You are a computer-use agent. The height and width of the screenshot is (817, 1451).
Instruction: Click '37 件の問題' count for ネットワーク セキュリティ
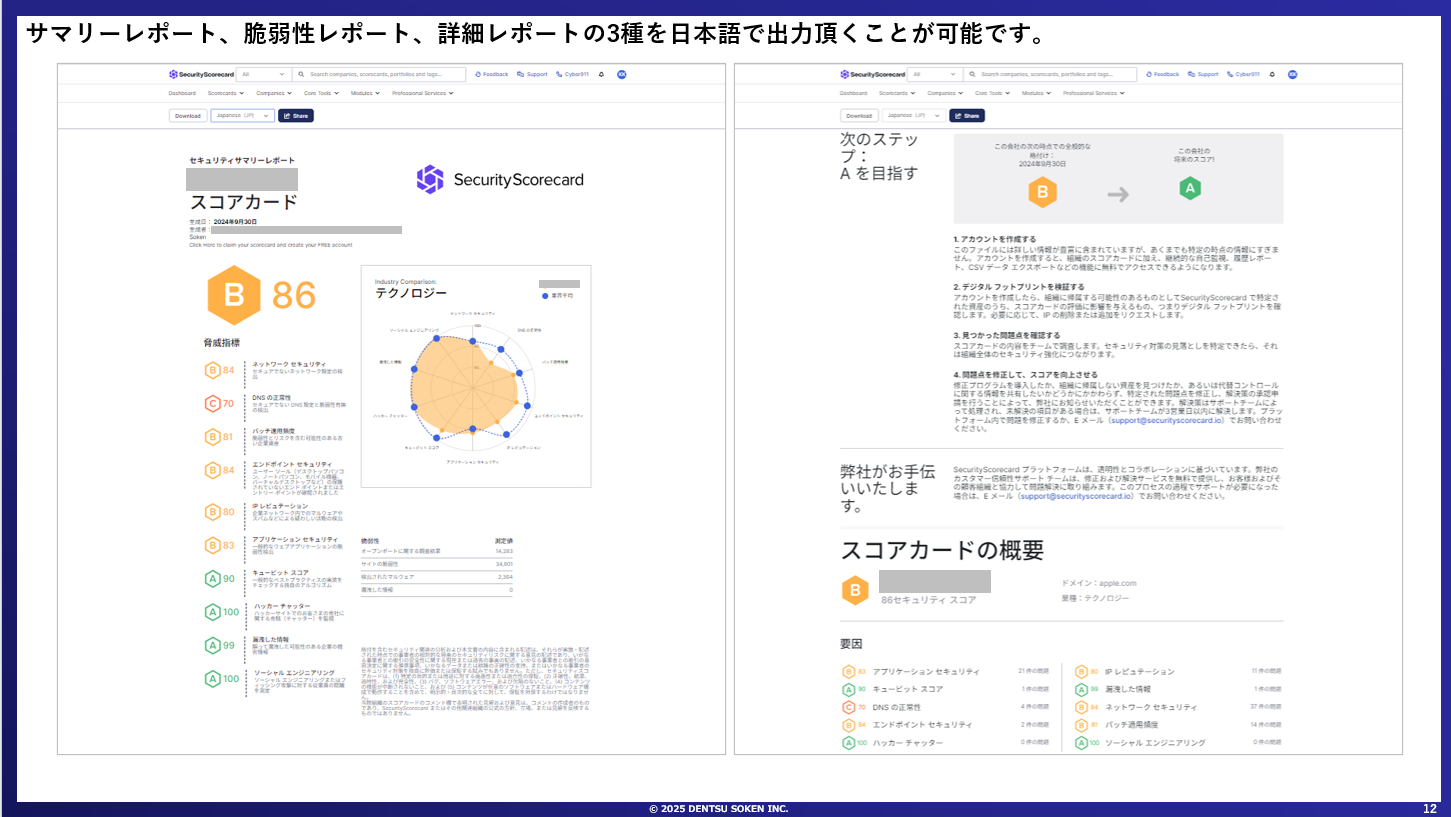[1265, 707]
